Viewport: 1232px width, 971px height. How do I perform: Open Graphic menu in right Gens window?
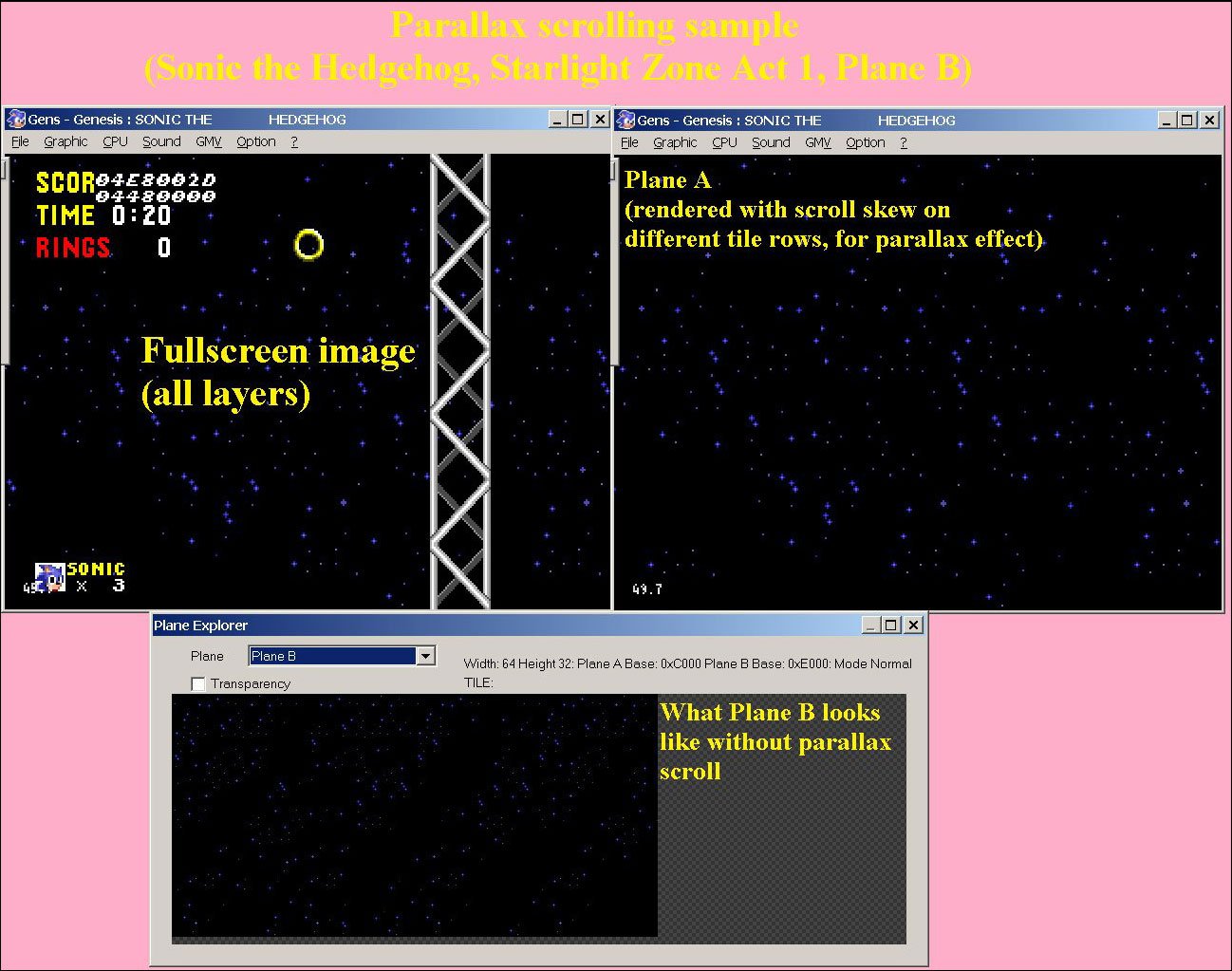675,142
